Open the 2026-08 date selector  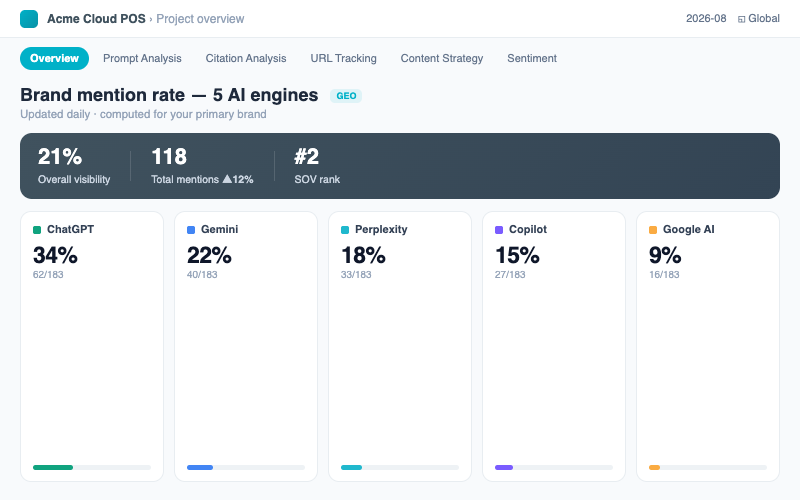[706, 18]
